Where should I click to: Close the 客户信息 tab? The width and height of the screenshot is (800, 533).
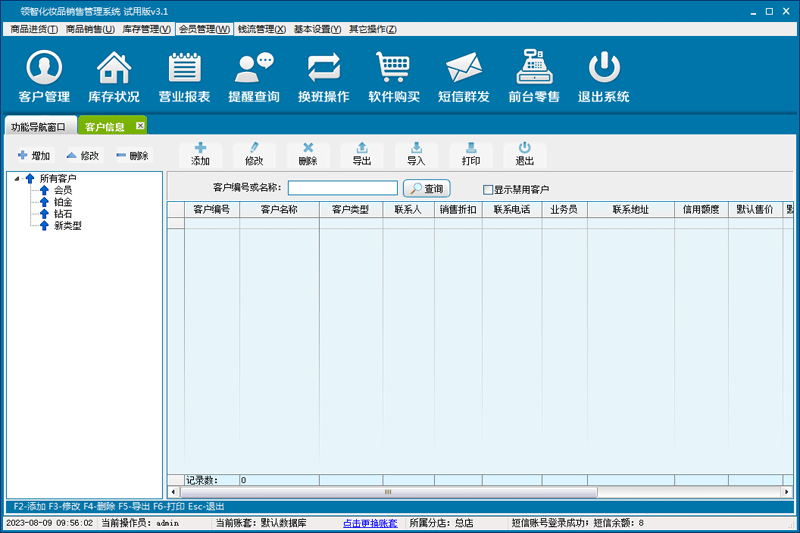click(x=140, y=125)
